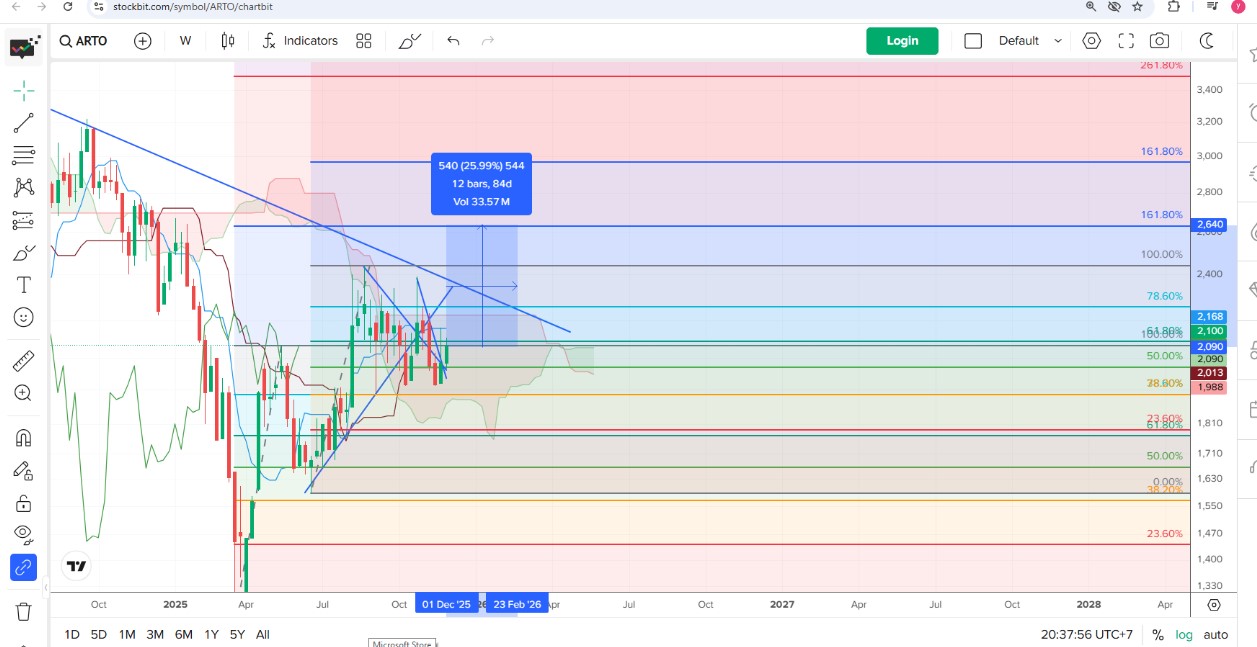
Task: Select the brush drawing tool
Action: point(24,252)
